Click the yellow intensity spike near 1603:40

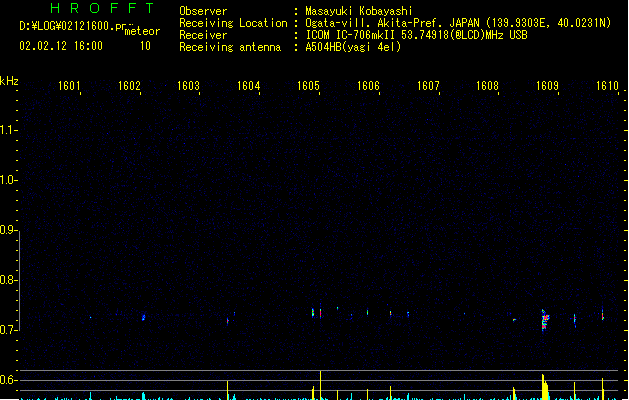click(x=227, y=390)
